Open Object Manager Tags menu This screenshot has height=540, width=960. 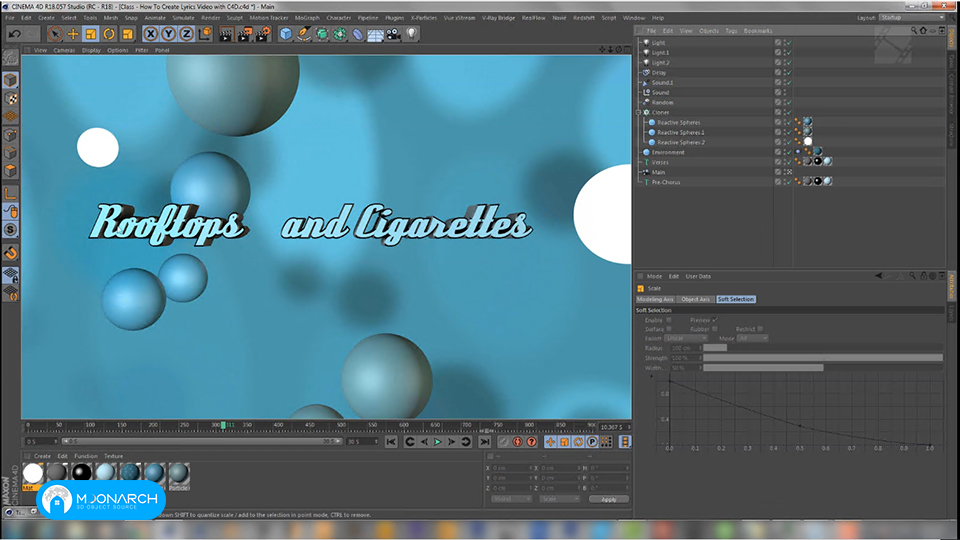coord(731,31)
